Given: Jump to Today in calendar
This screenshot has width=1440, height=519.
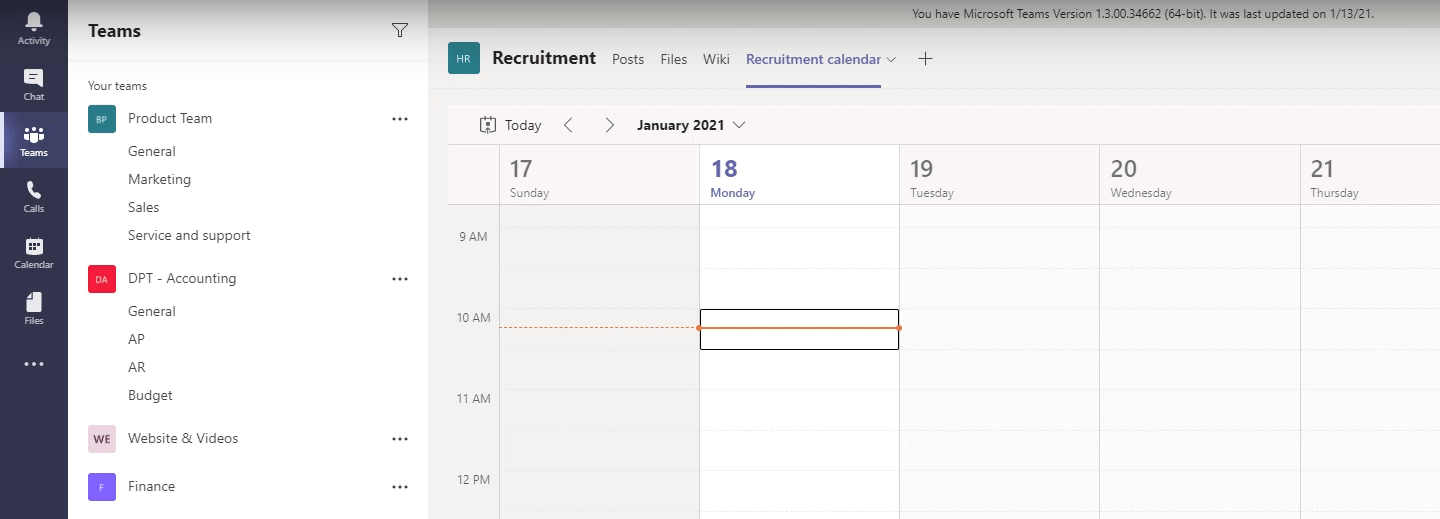Looking at the screenshot, I should click(x=510, y=125).
